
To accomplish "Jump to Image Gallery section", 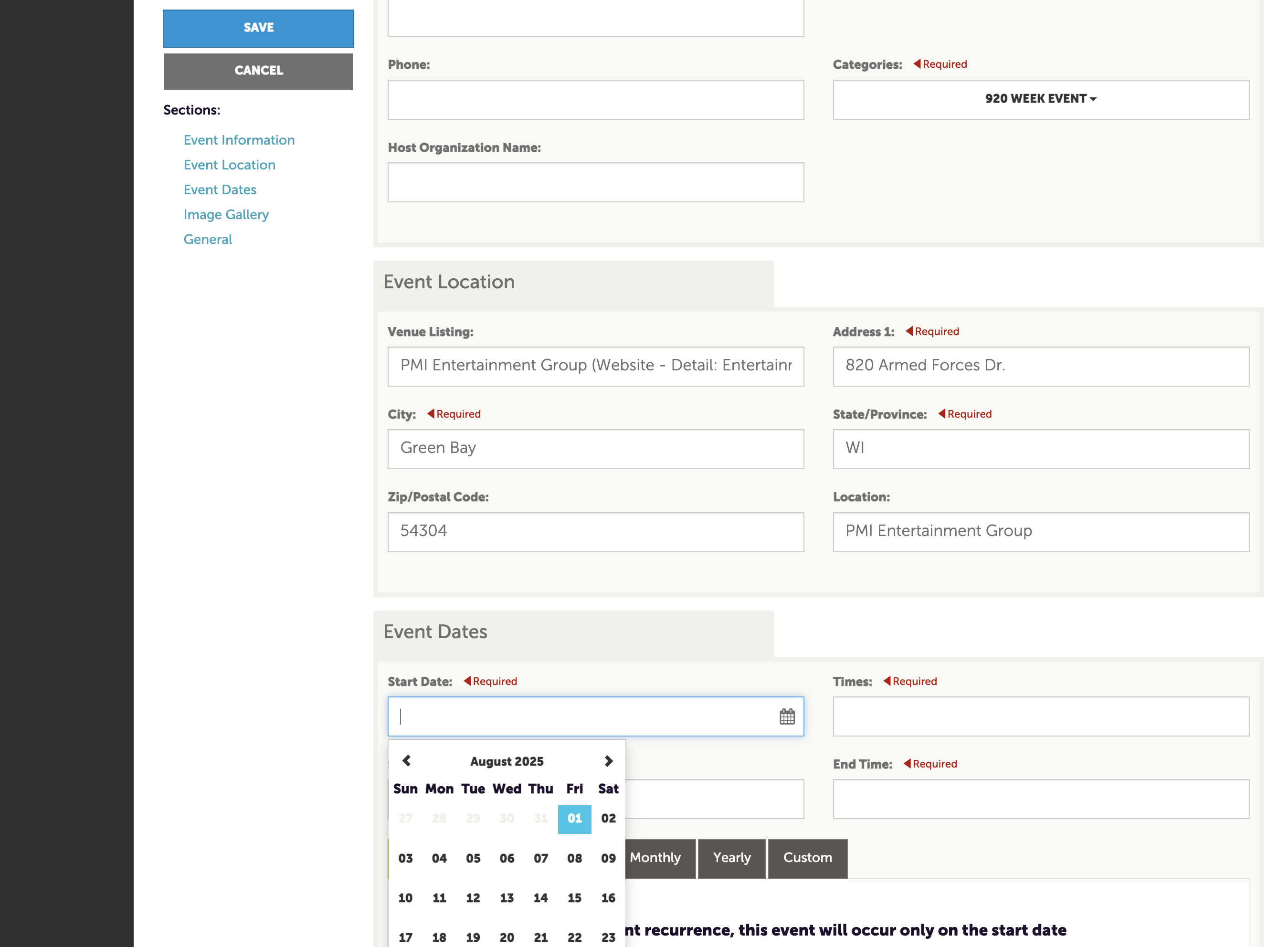I will [226, 214].
